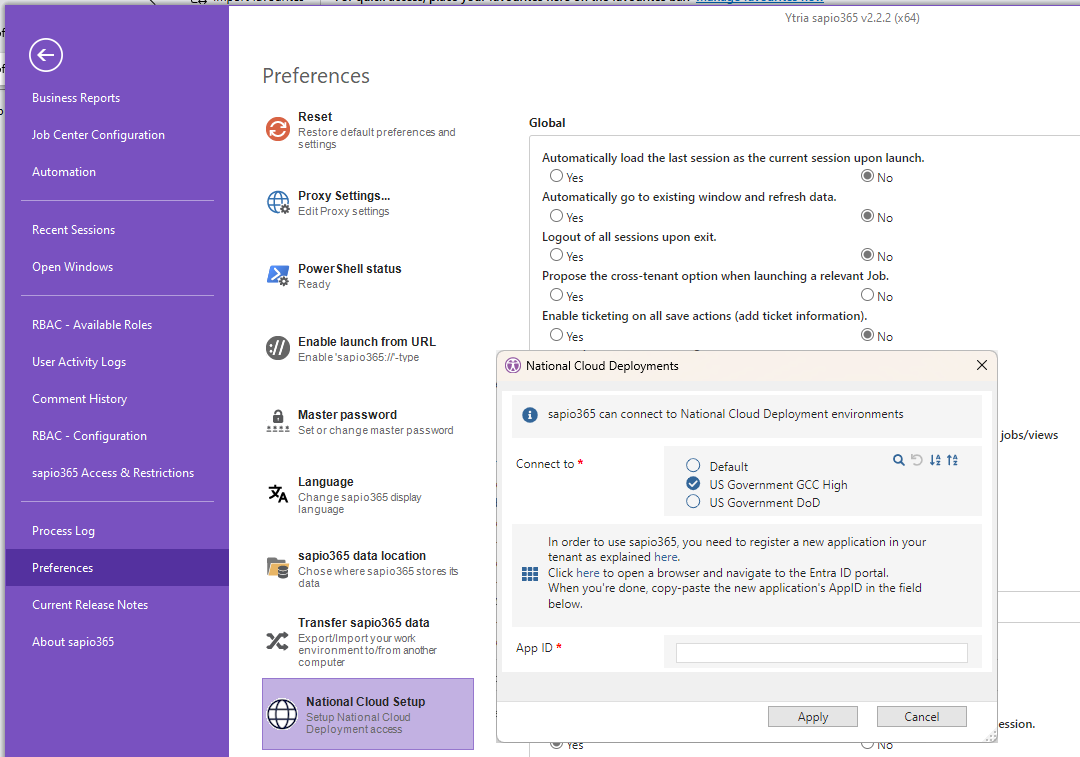Select No for enable ticketing on save
Screen dimensions: 1080x757
pyautogui.click(x=867, y=335)
